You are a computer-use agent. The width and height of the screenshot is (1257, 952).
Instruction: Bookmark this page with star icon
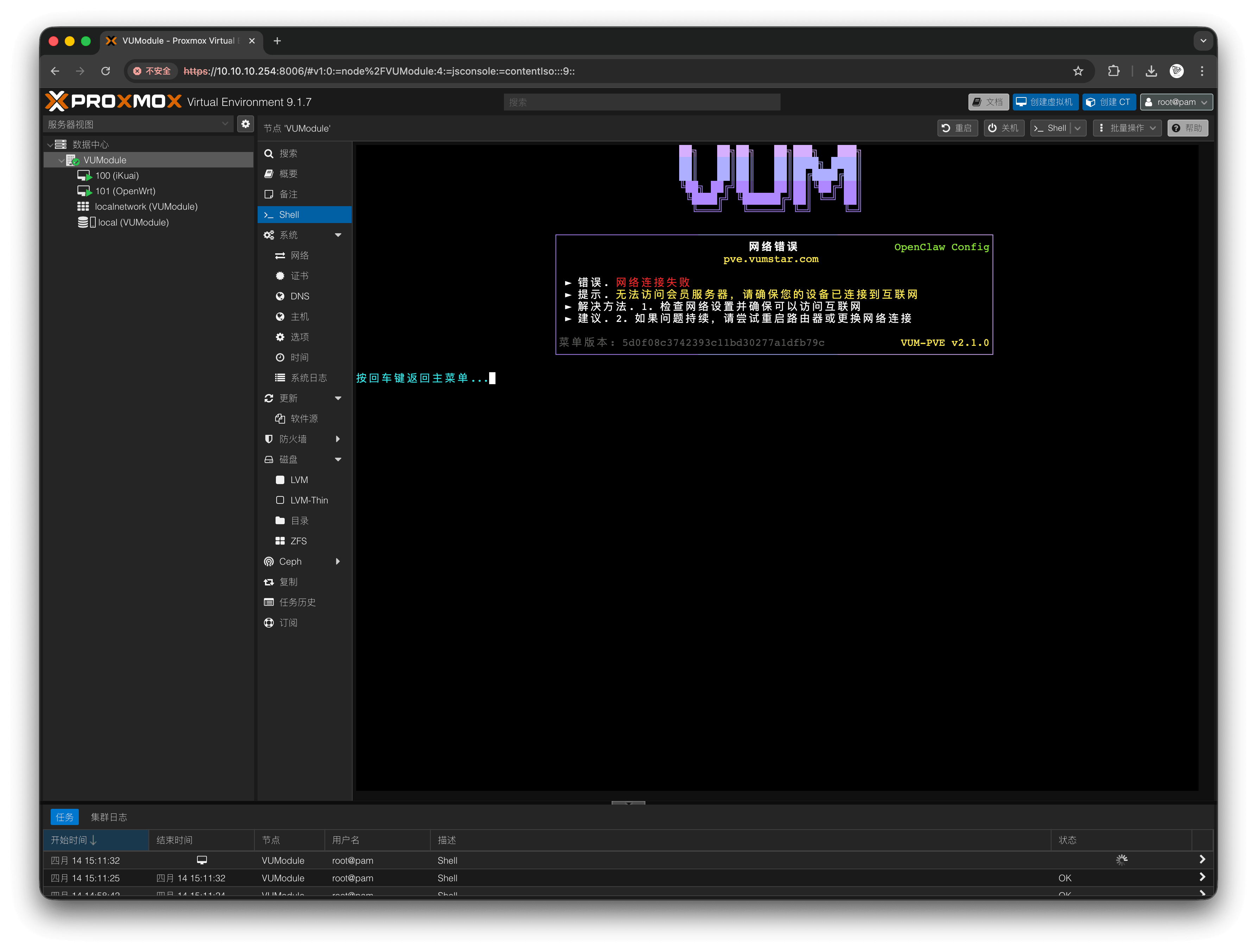[x=1078, y=71]
